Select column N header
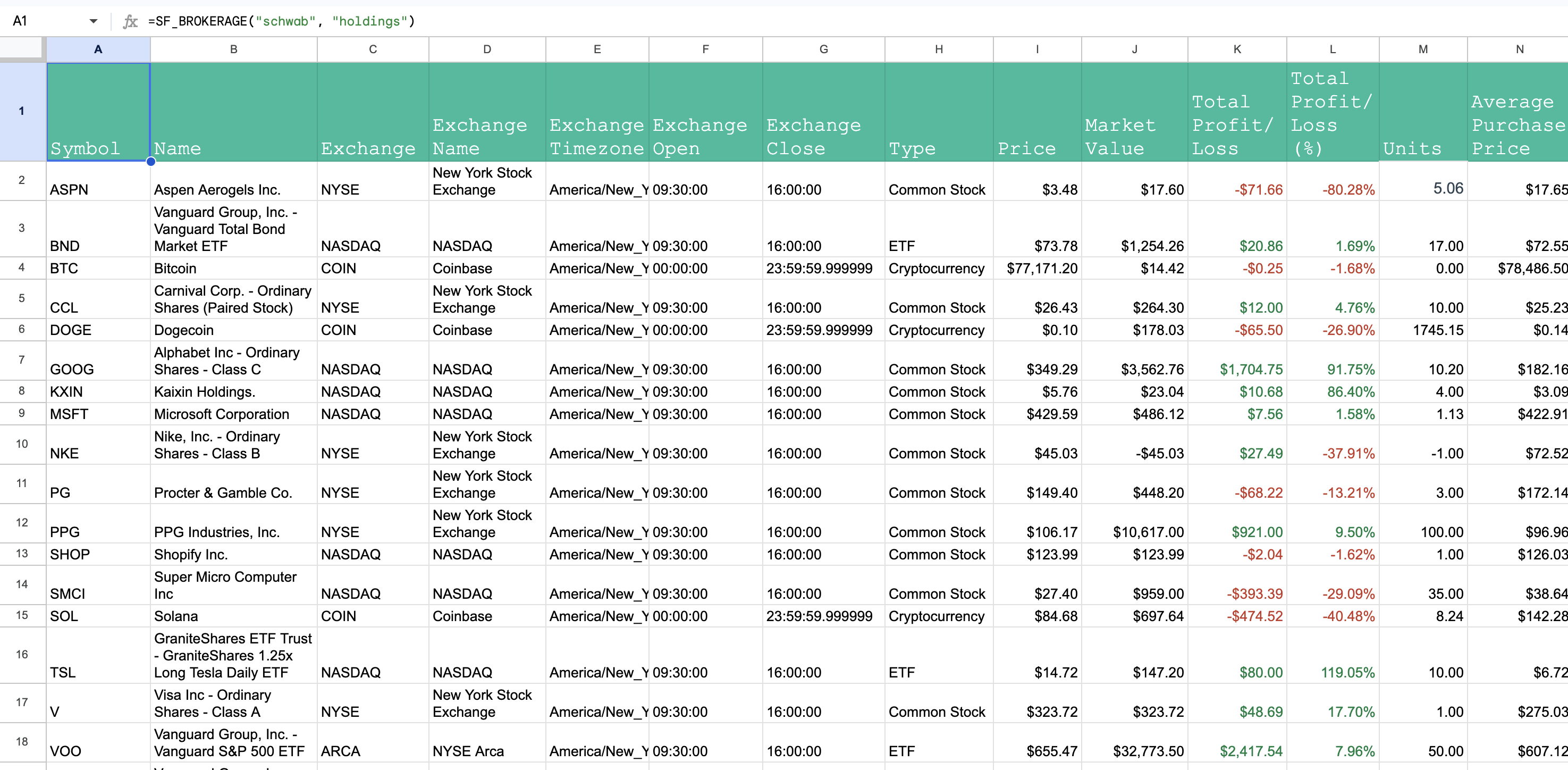This screenshot has width=1568, height=770. point(1519,49)
